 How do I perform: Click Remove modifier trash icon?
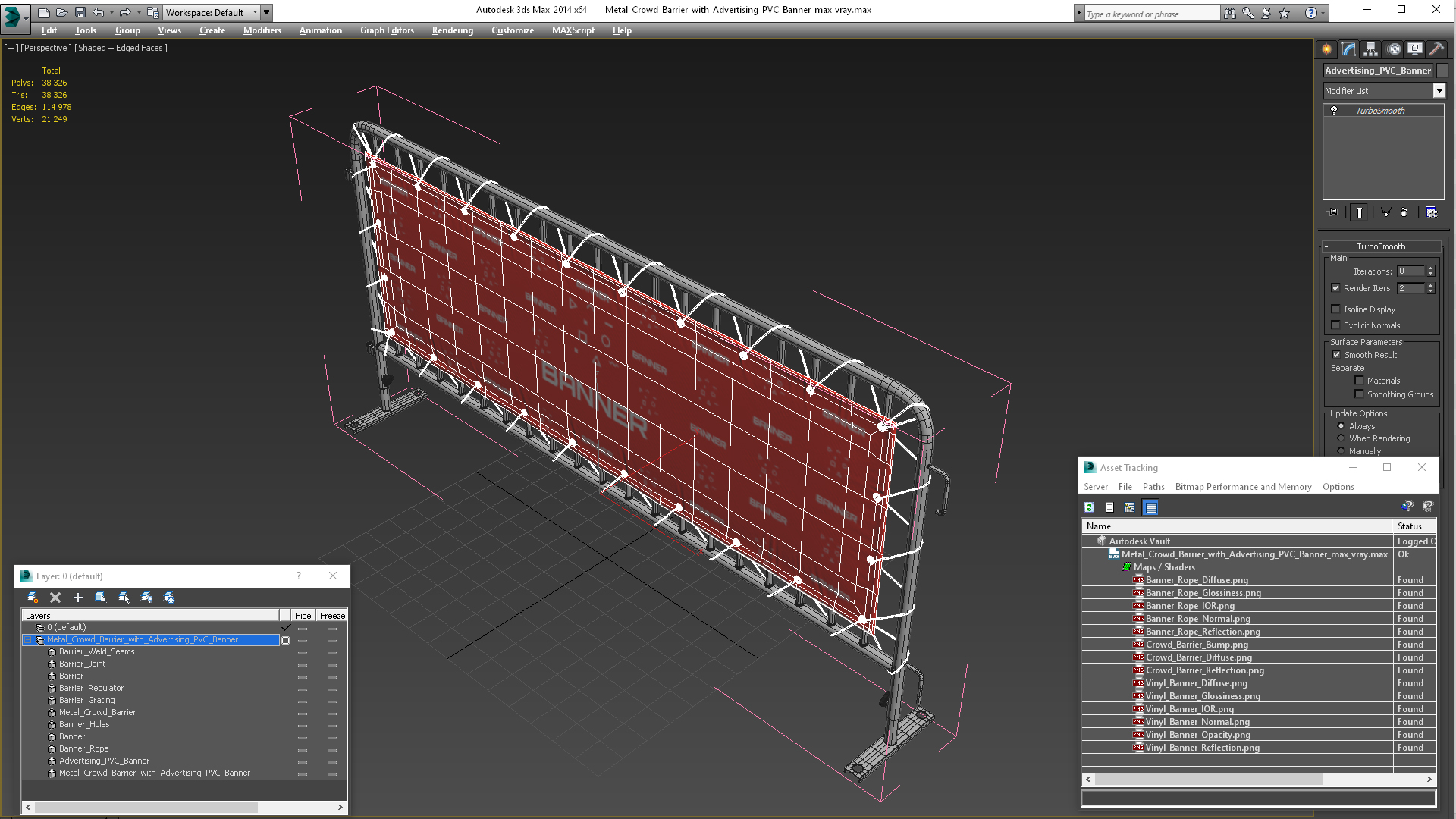(1404, 212)
